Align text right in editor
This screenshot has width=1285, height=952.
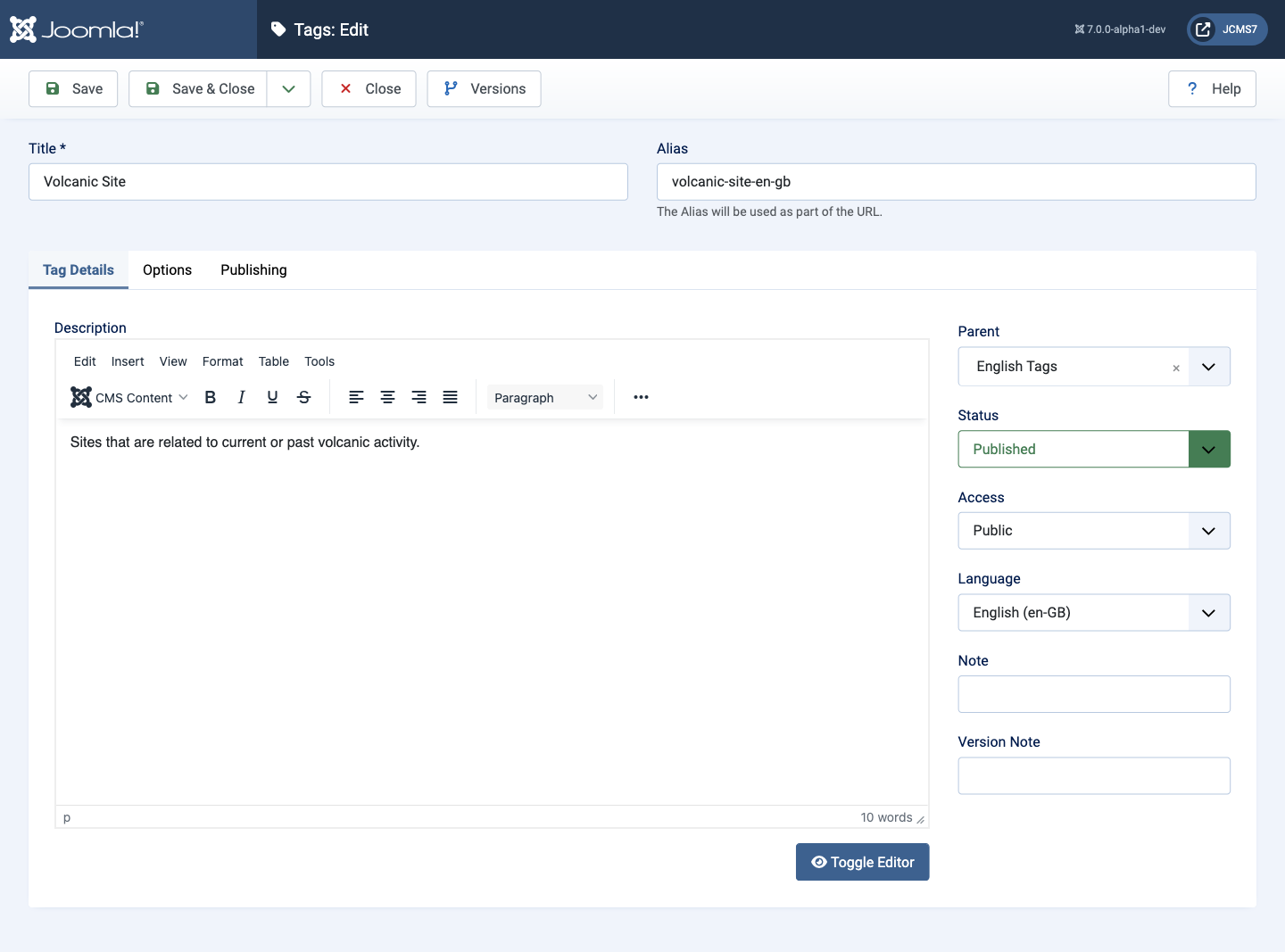click(419, 397)
